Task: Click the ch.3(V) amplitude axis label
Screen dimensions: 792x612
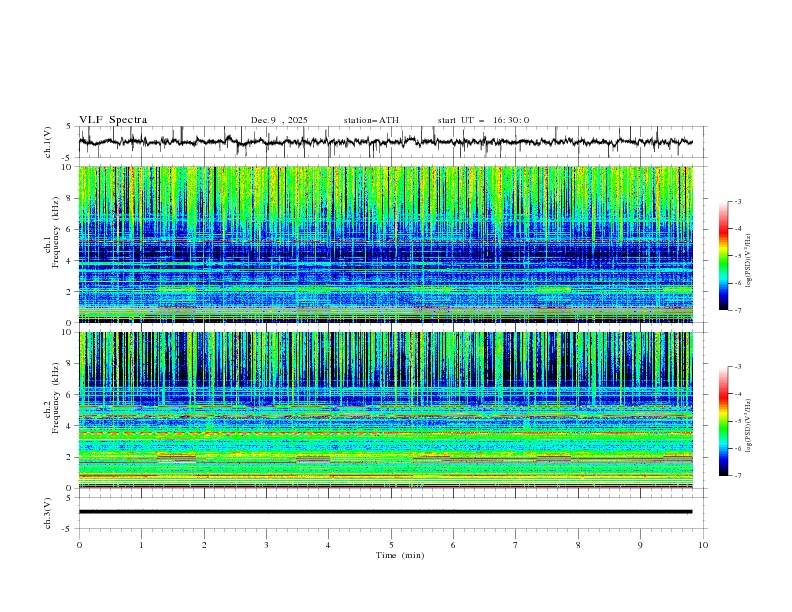Action: tap(48, 511)
